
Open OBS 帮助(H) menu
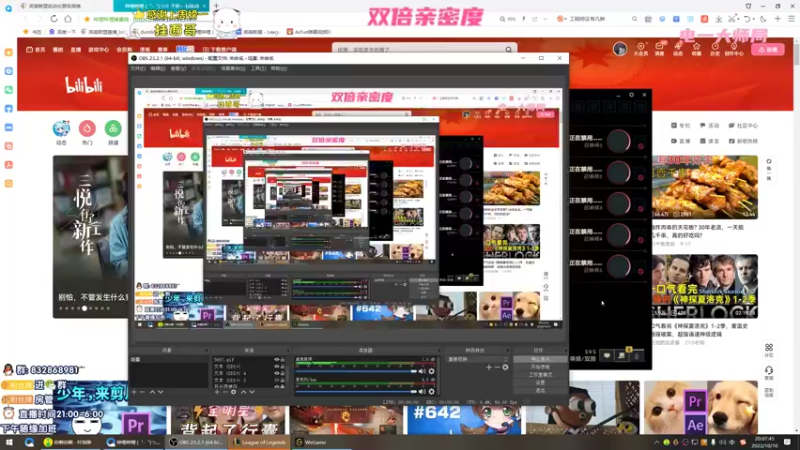279,68
